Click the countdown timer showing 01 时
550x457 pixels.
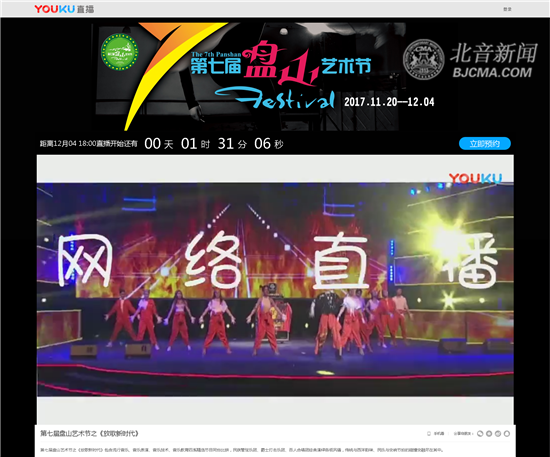[x=195, y=144]
